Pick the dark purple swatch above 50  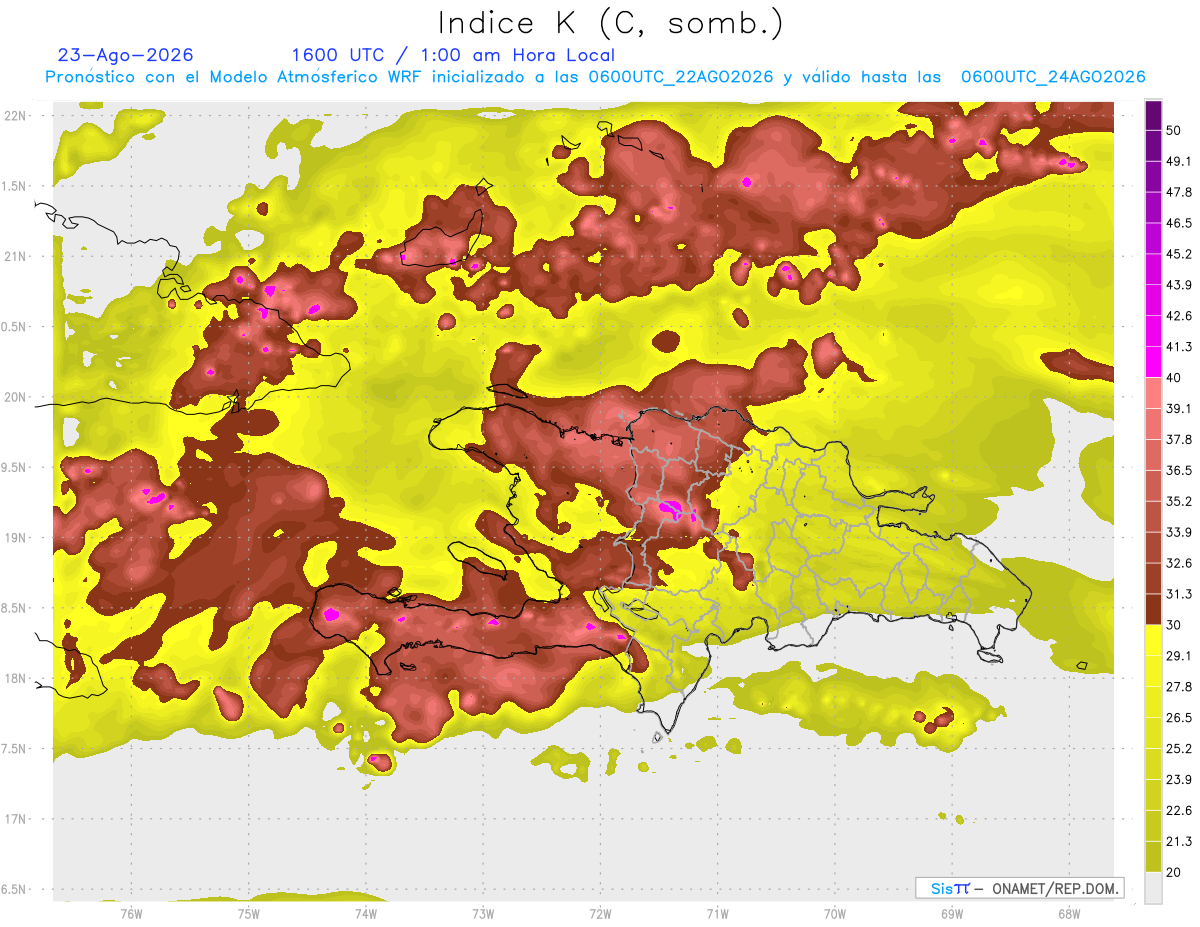[x=1153, y=115]
